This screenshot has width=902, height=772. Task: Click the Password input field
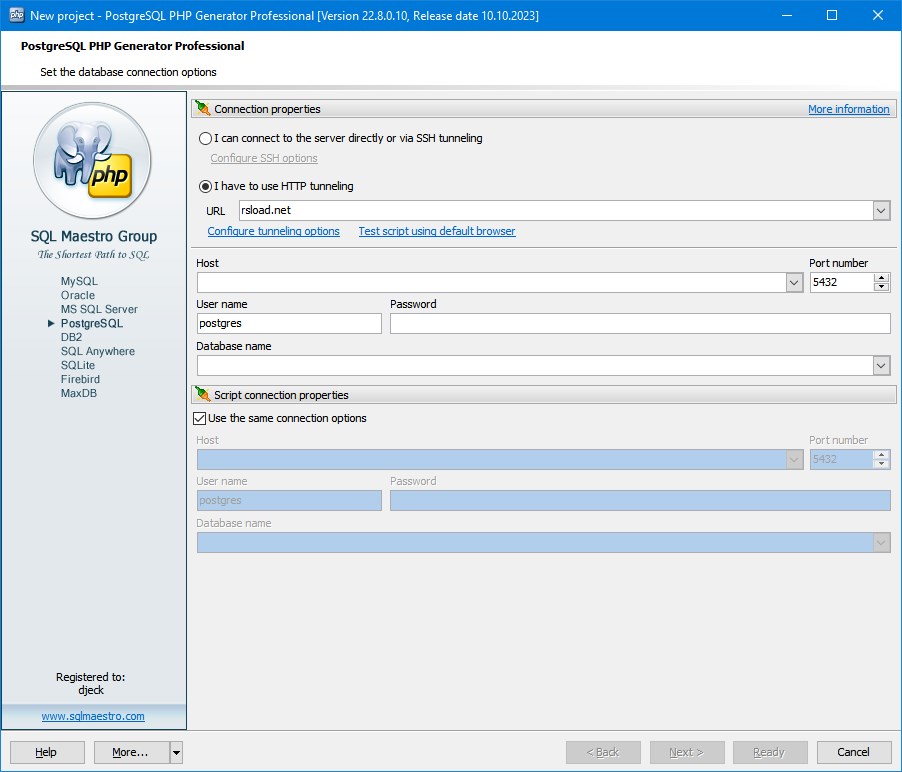point(639,324)
